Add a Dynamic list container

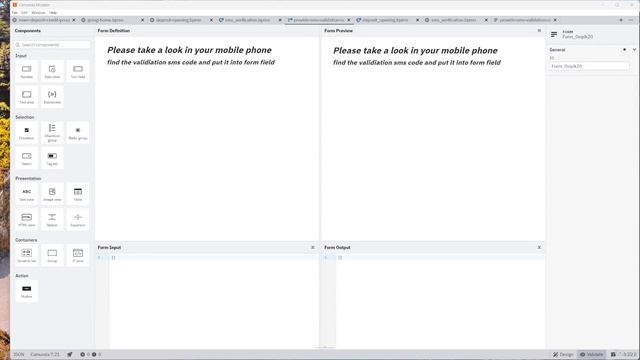[27, 256]
